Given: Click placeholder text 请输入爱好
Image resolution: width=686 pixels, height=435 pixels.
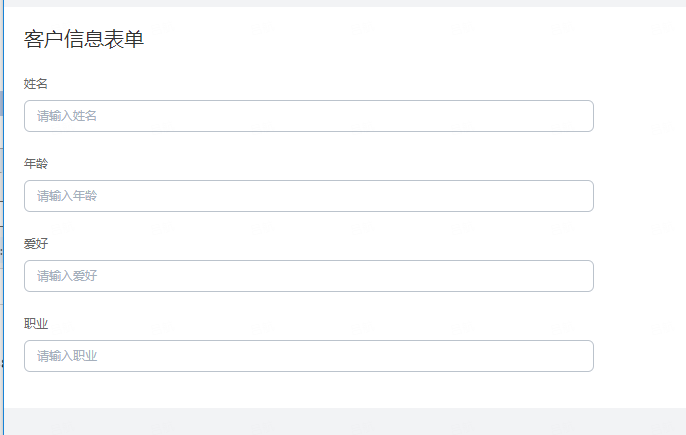Looking at the screenshot, I should pyautogui.click(x=66, y=276).
